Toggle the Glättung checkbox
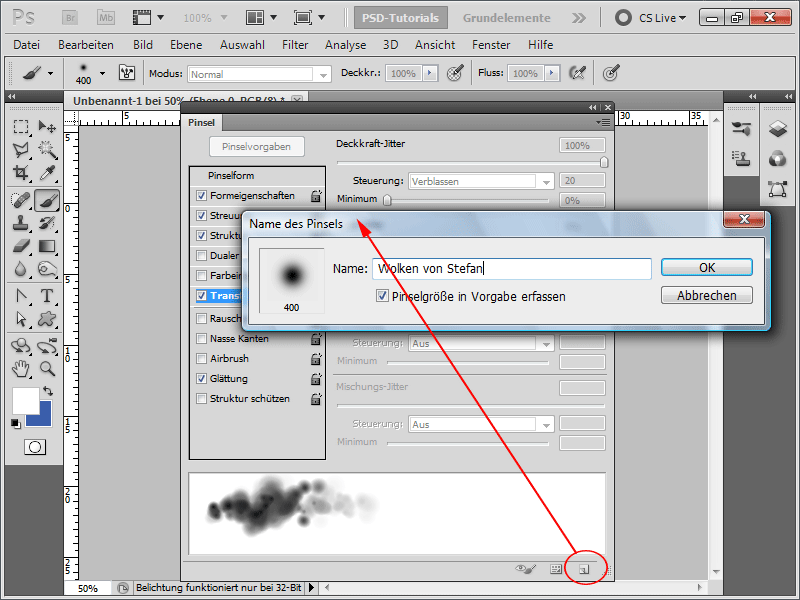Image resolution: width=800 pixels, height=600 pixels. (202, 379)
